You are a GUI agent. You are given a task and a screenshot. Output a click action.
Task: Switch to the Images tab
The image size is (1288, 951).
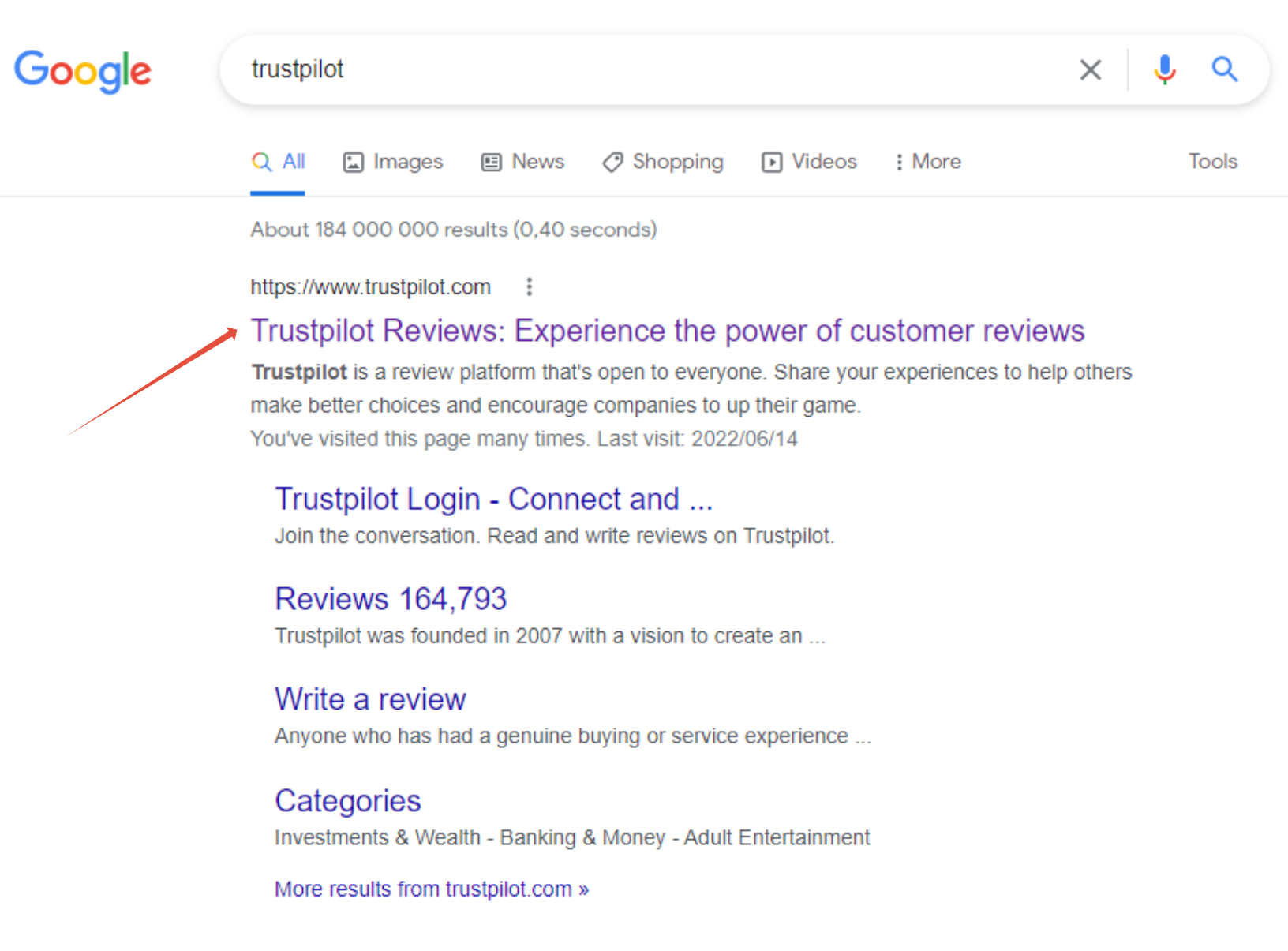pos(392,162)
